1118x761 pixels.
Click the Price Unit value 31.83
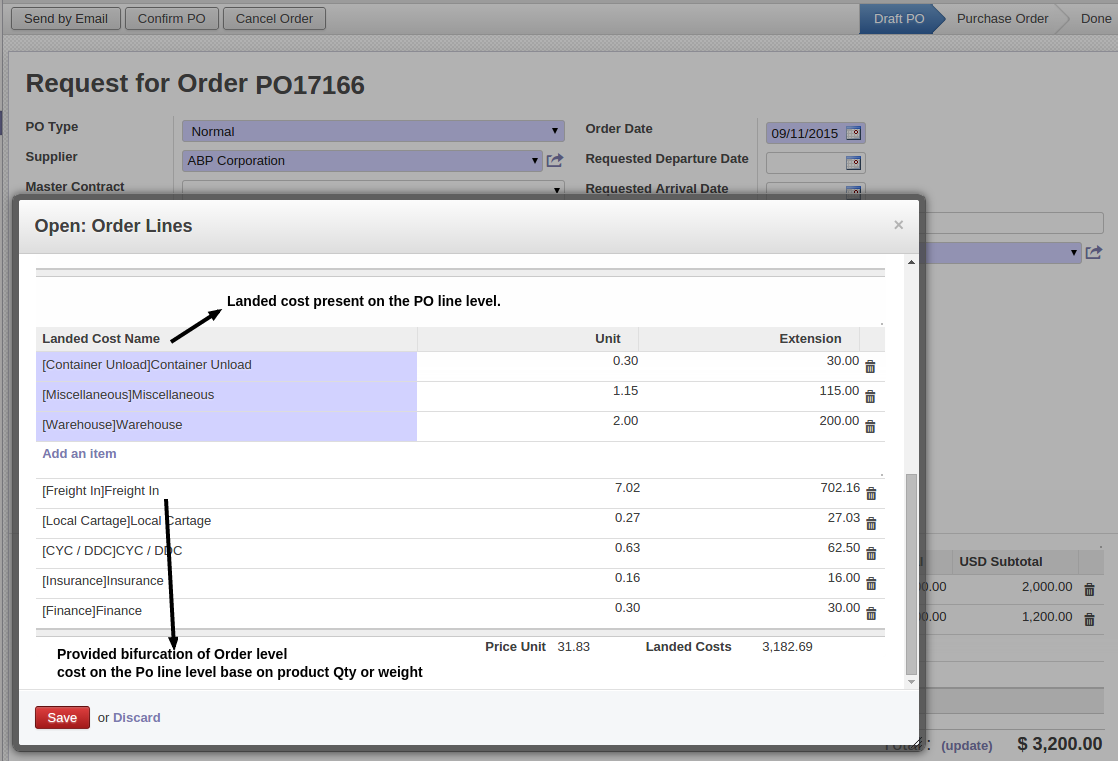pyautogui.click(x=573, y=647)
